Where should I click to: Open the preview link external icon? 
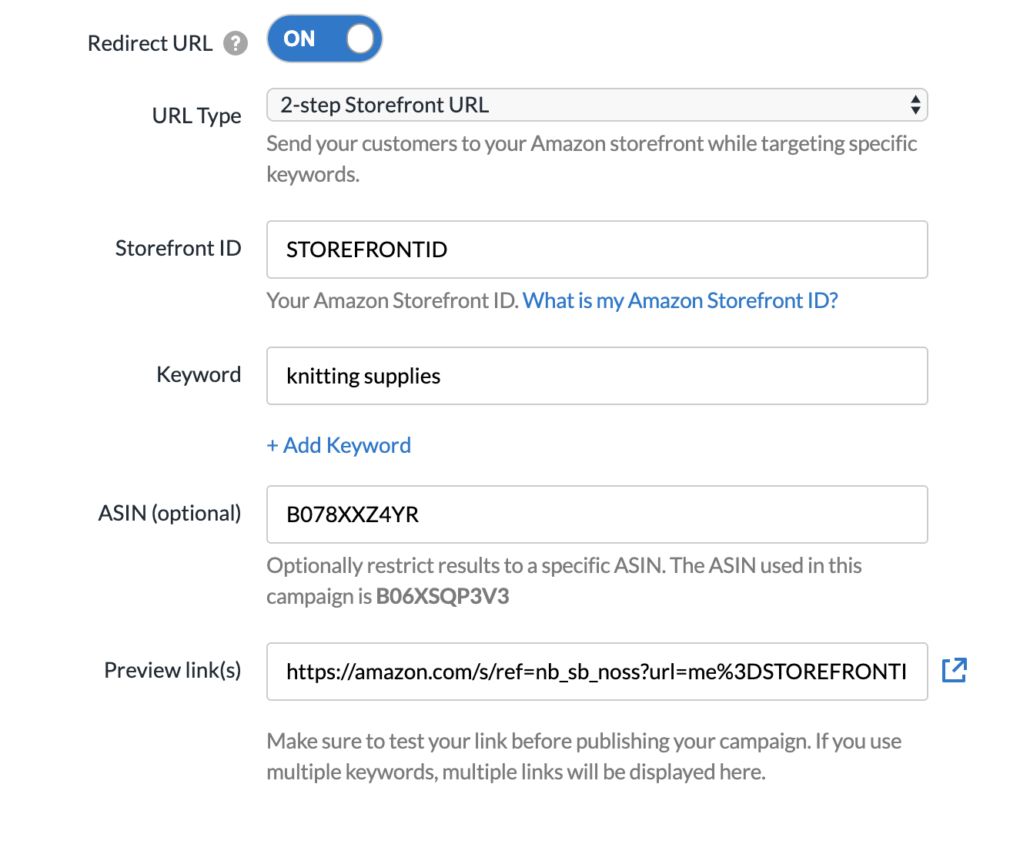[x=954, y=670]
